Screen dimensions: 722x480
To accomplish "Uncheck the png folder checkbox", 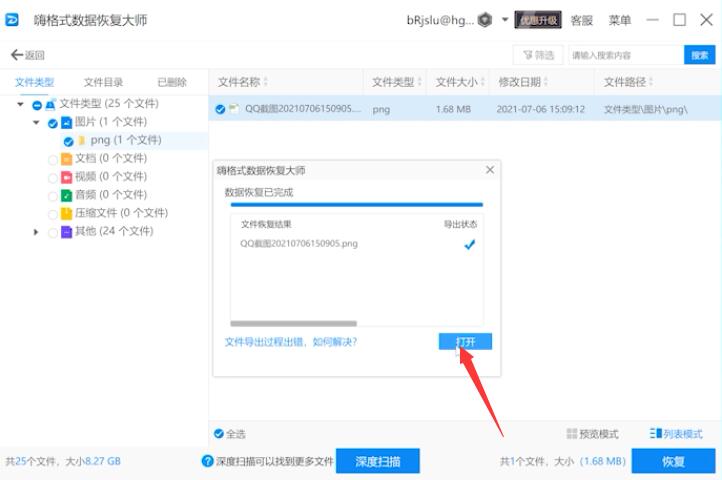I will [x=69, y=141].
